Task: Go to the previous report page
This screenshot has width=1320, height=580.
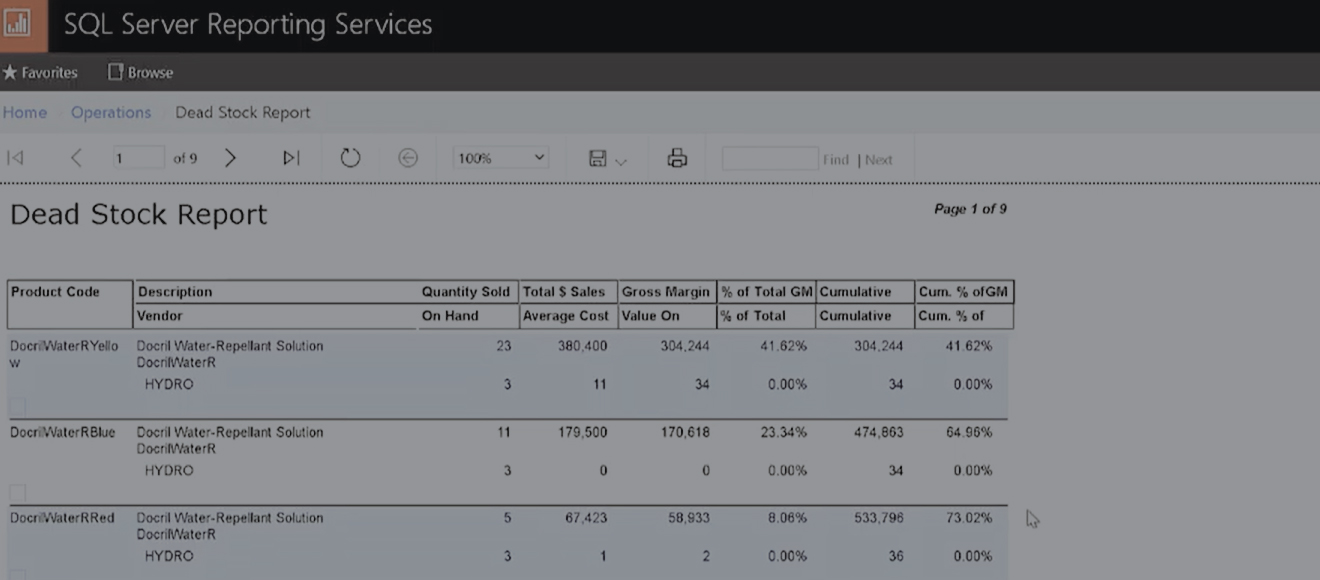Action: pyautogui.click(x=76, y=158)
